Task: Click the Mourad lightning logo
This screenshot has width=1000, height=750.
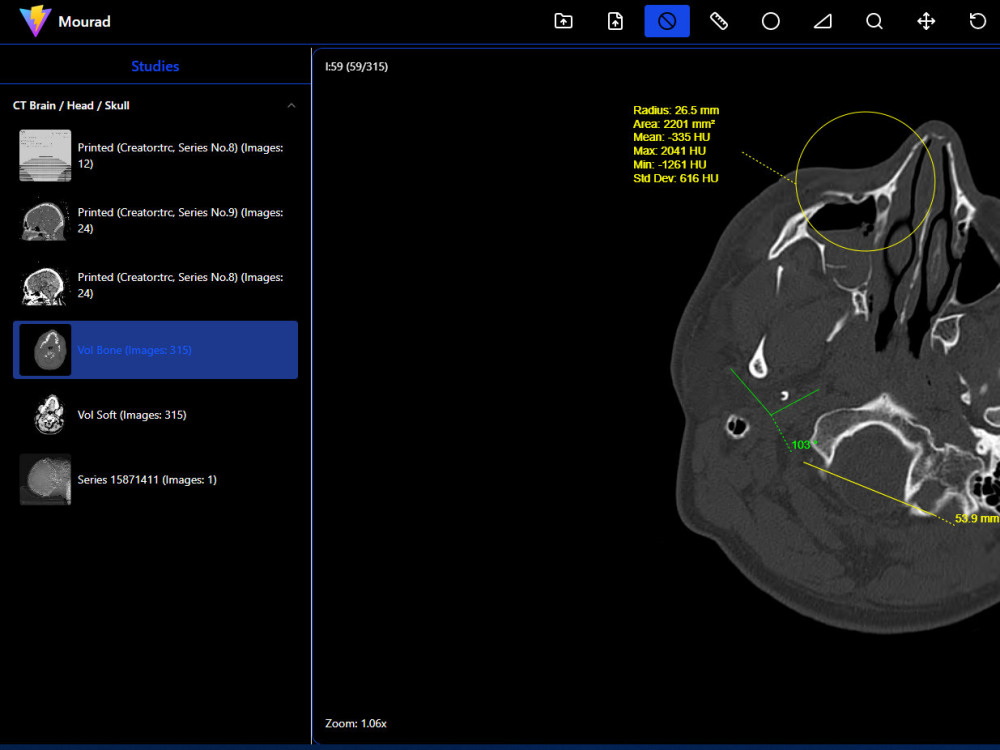Action: 35,21
